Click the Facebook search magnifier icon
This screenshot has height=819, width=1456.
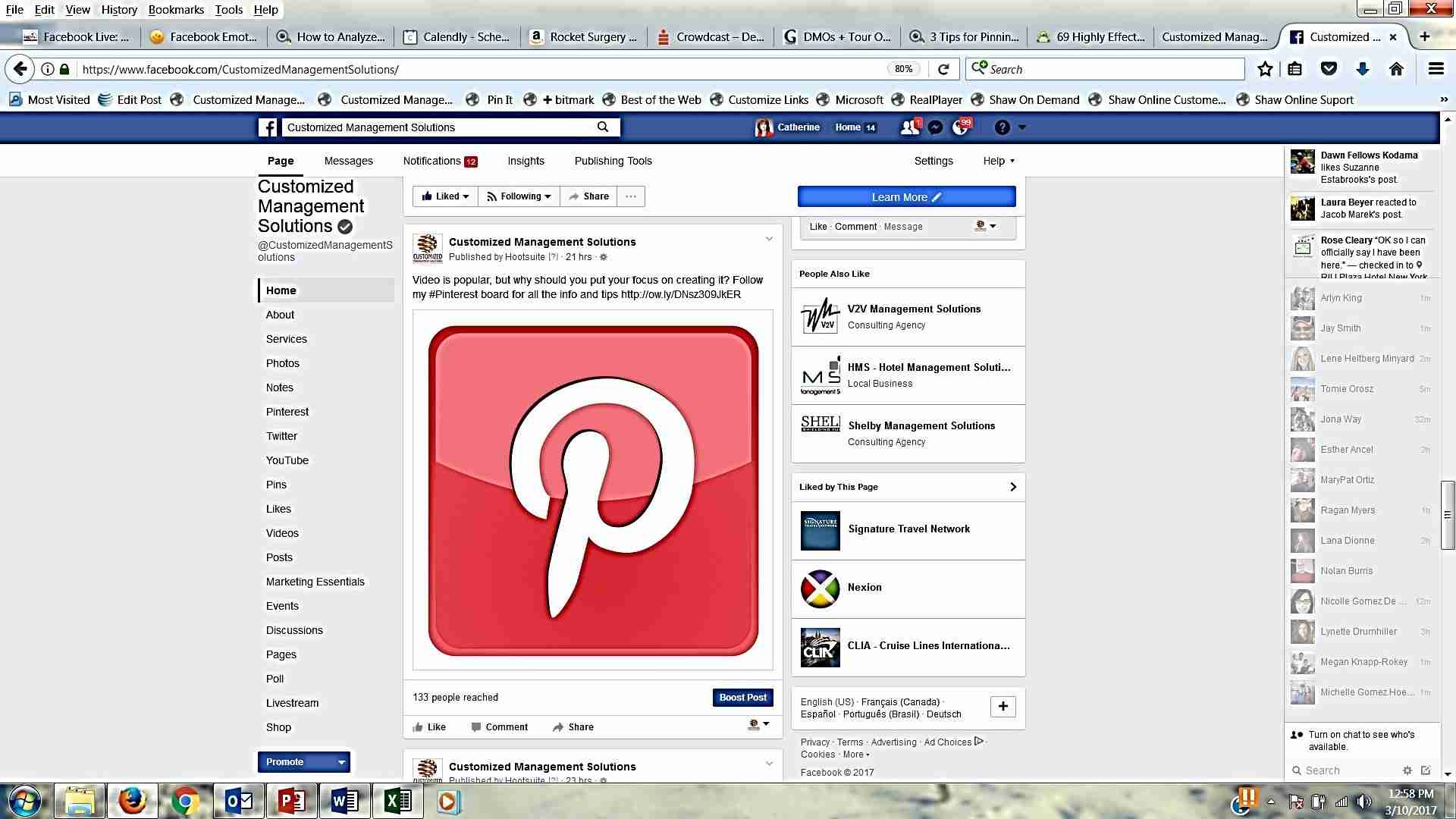point(603,127)
